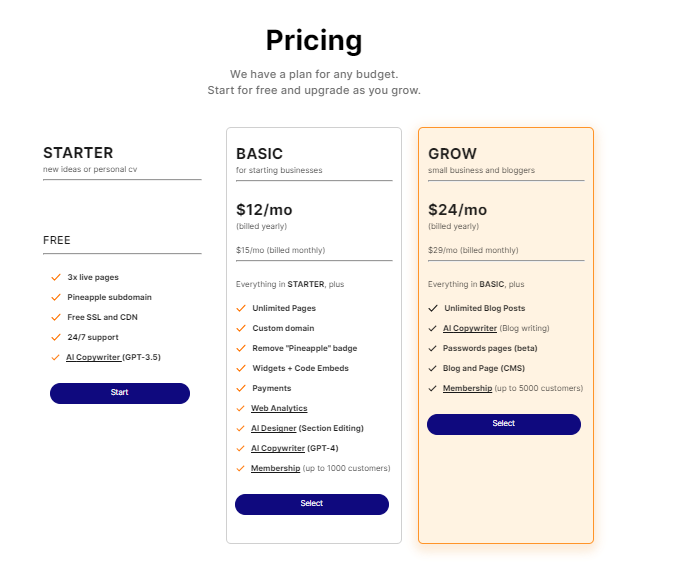This screenshot has height=580, width=684.
Task: Open AI Copywriter (GPT-4) link in BASIC
Action: coord(278,448)
